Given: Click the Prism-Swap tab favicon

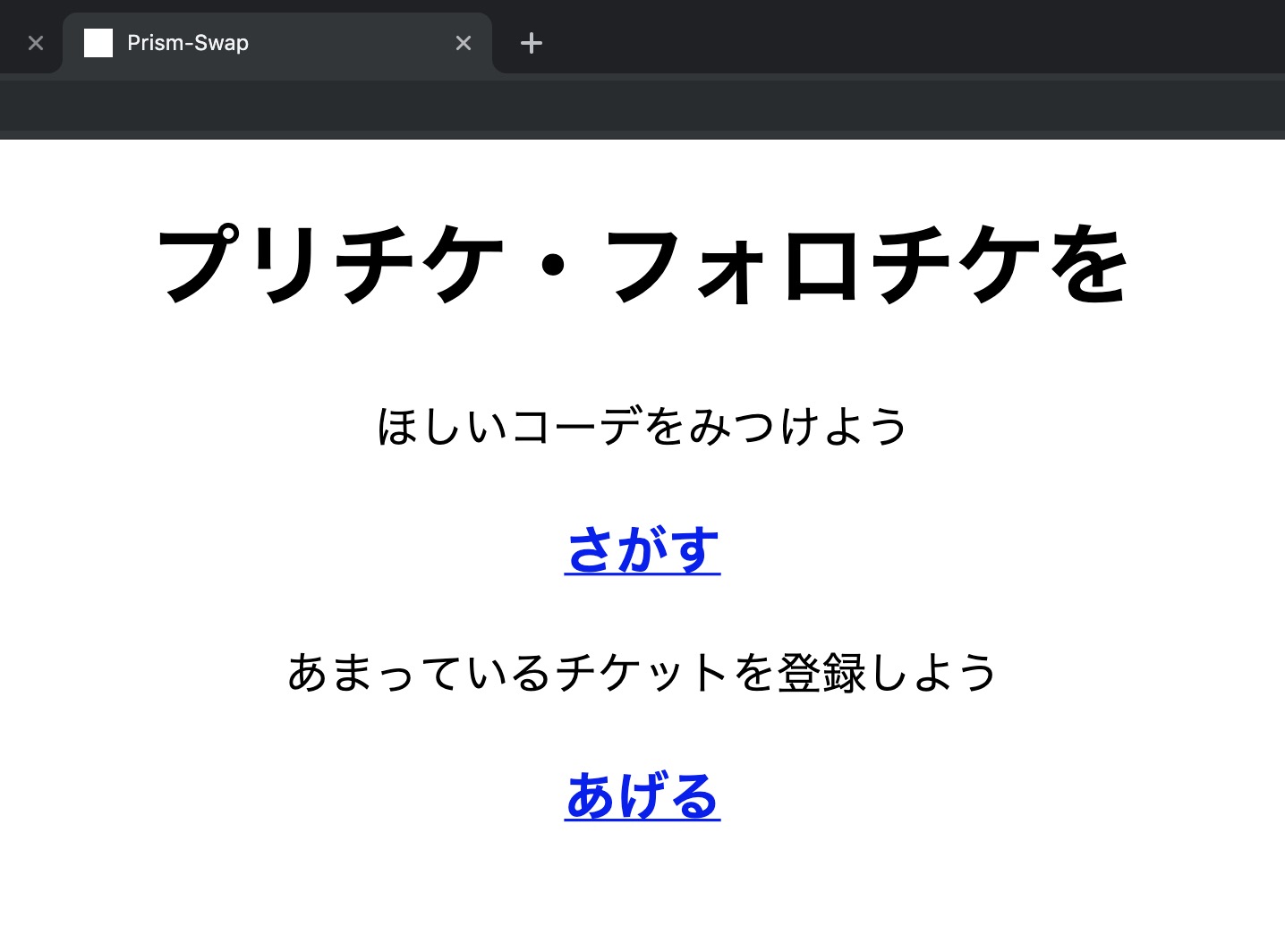Looking at the screenshot, I should click(x=98, y=43).
